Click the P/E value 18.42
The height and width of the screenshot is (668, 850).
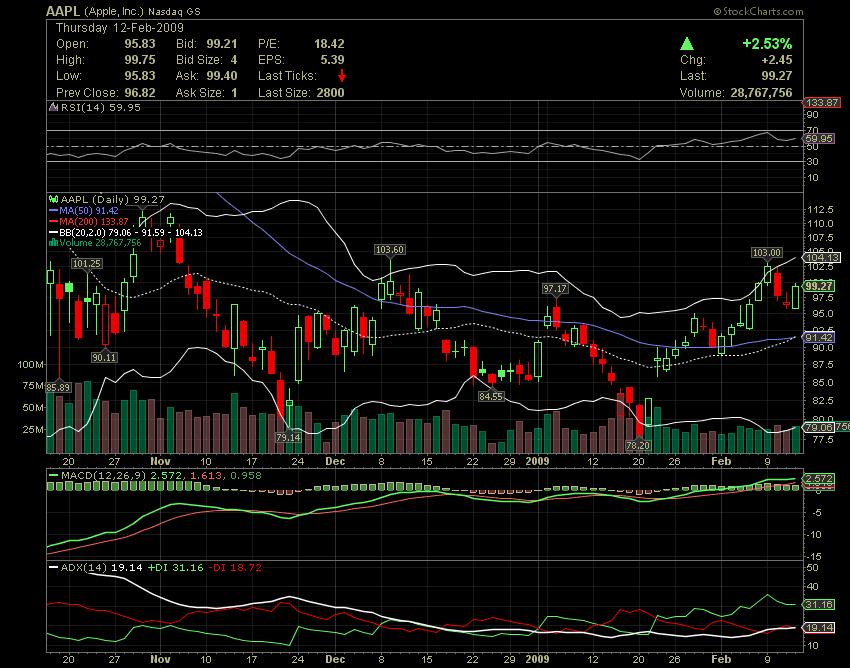click(x=329, y=44)
